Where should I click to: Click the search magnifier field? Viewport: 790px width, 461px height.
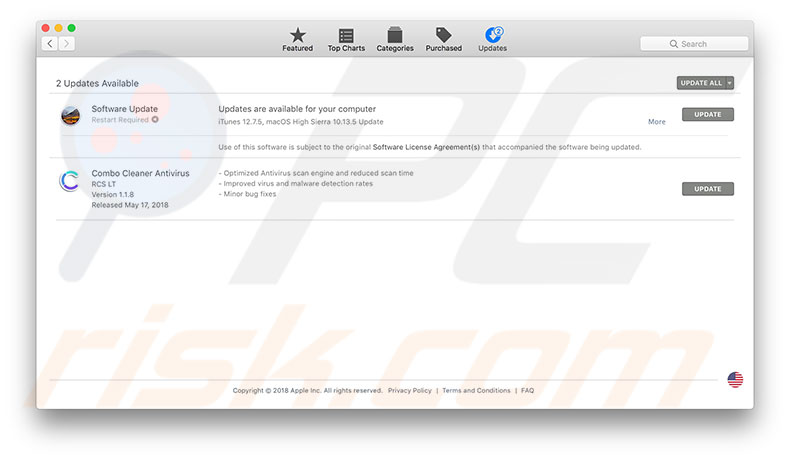coord(694,44)
